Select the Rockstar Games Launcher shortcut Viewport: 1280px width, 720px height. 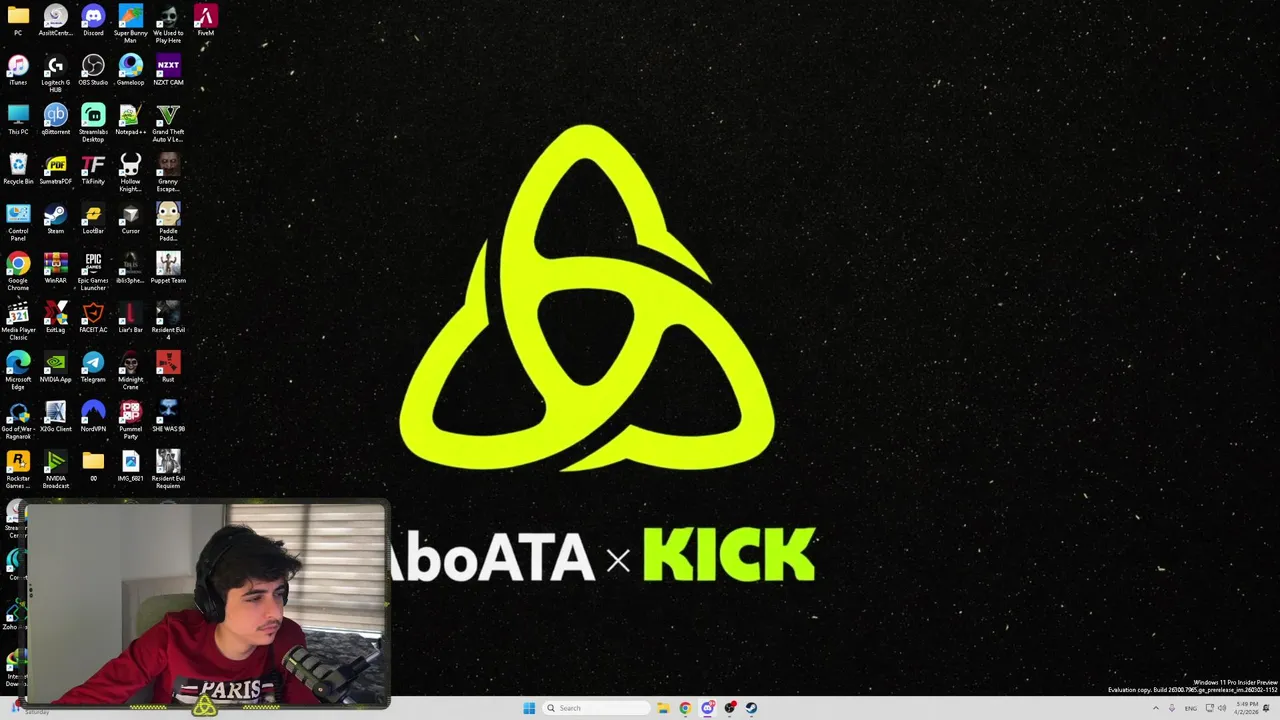pos(18,469)
